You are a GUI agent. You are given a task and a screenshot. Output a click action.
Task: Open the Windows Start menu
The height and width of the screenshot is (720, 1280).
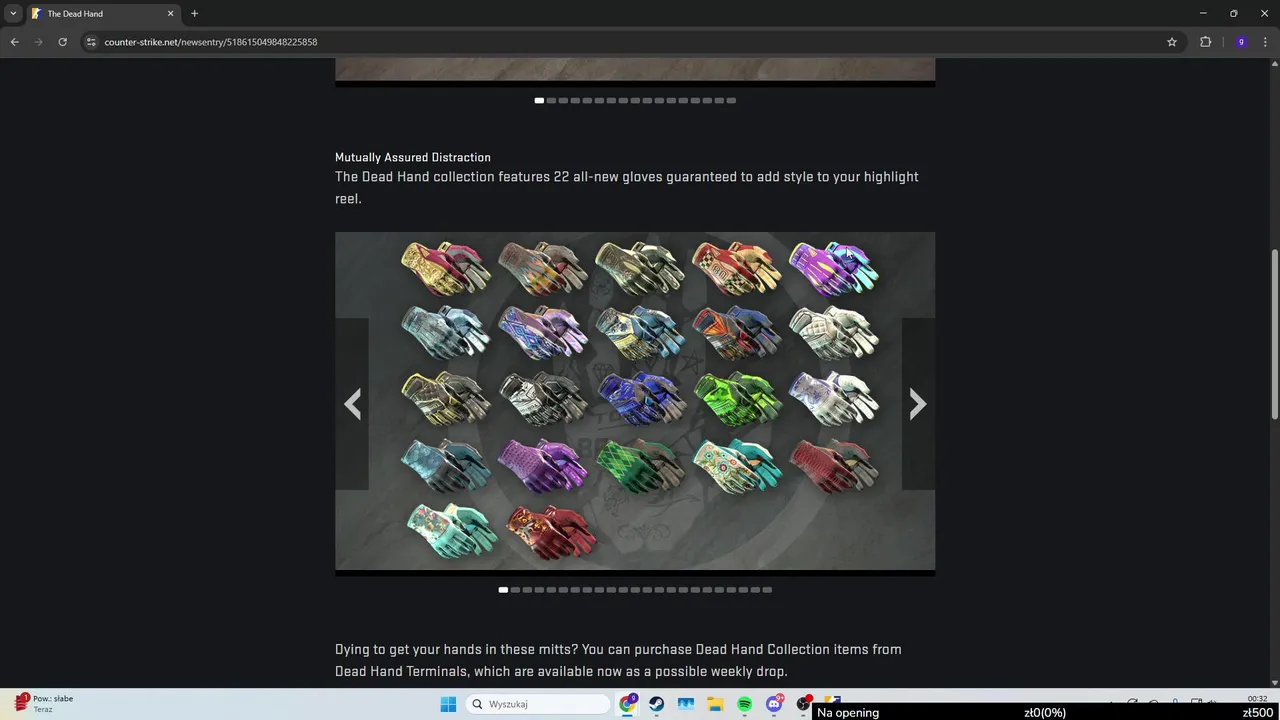[x=448, y=704]
